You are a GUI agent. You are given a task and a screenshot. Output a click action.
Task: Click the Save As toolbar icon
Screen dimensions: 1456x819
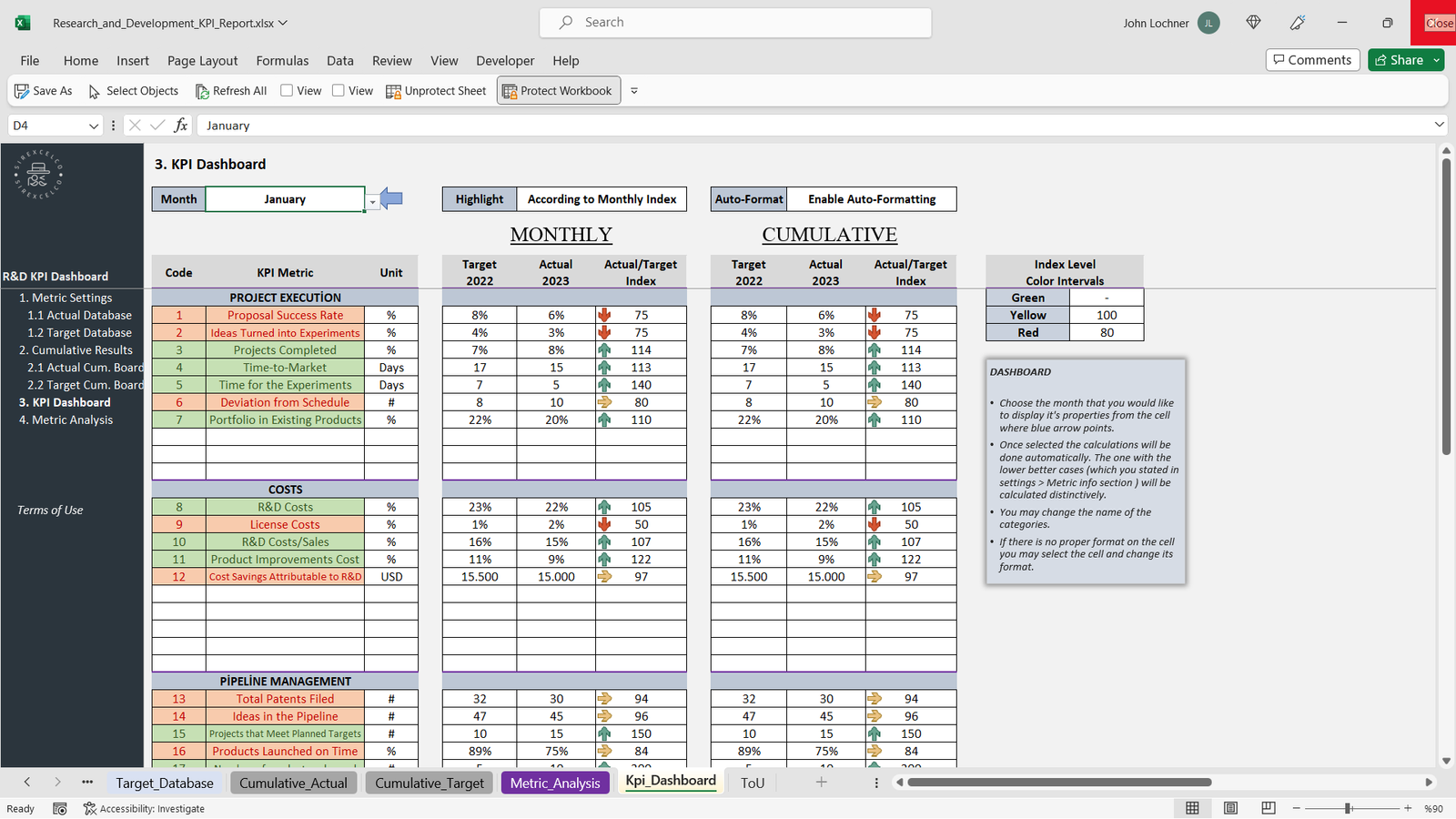point(22,91)
